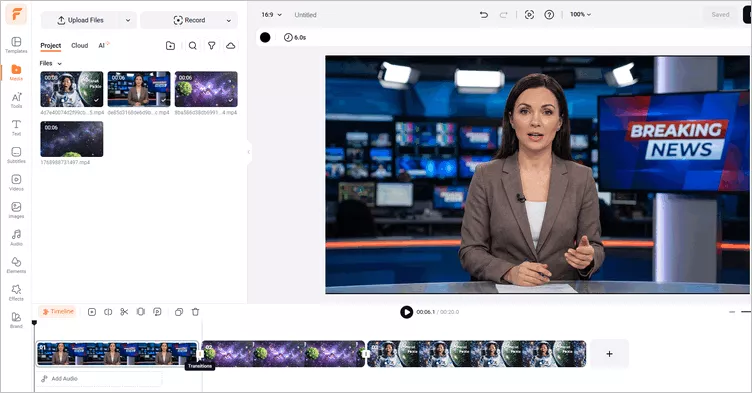Collapse the media panel with side arrow
The image size is (752, 393).
click(x=248, y=152)
